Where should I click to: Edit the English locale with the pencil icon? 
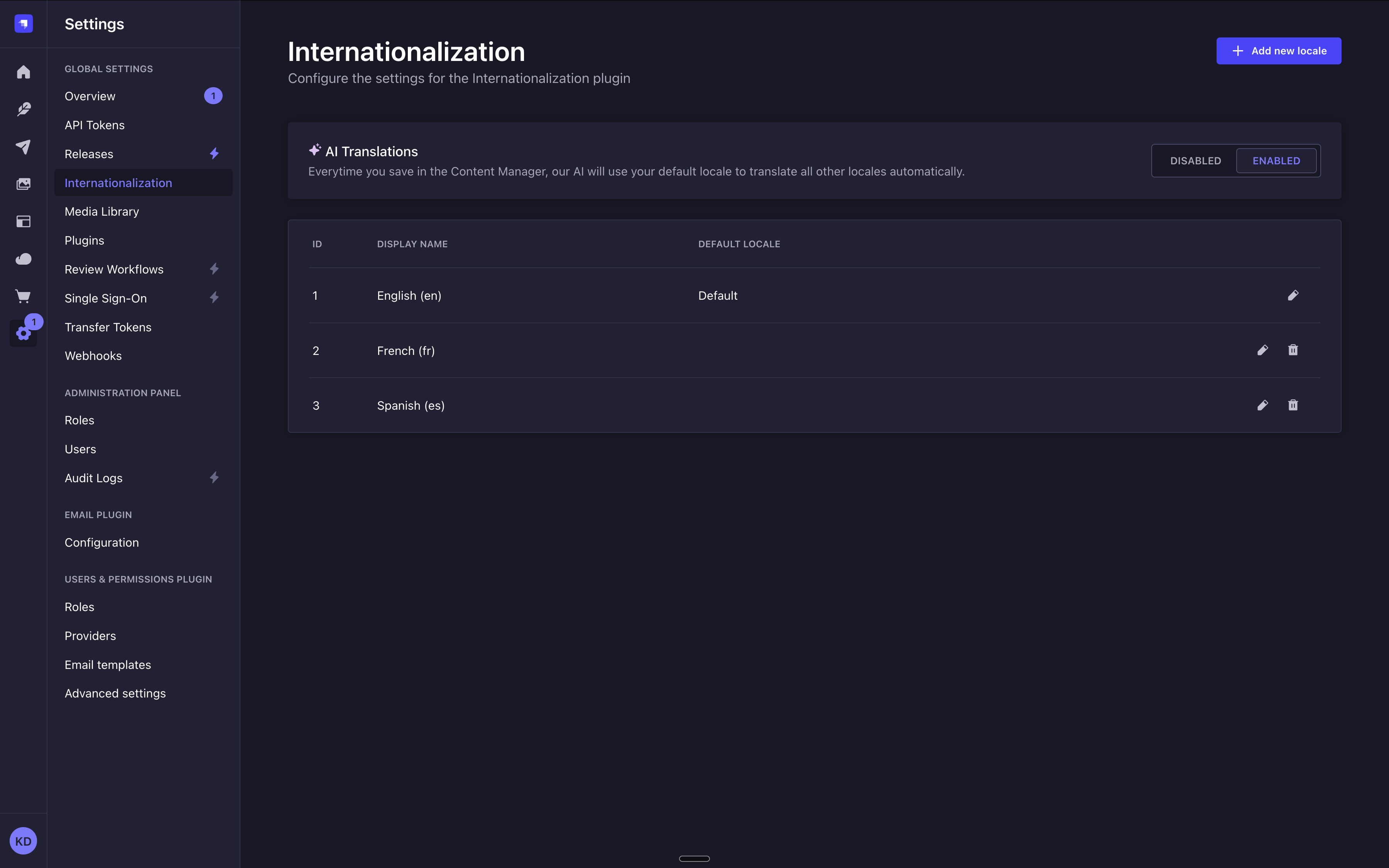click(1293, 295)
